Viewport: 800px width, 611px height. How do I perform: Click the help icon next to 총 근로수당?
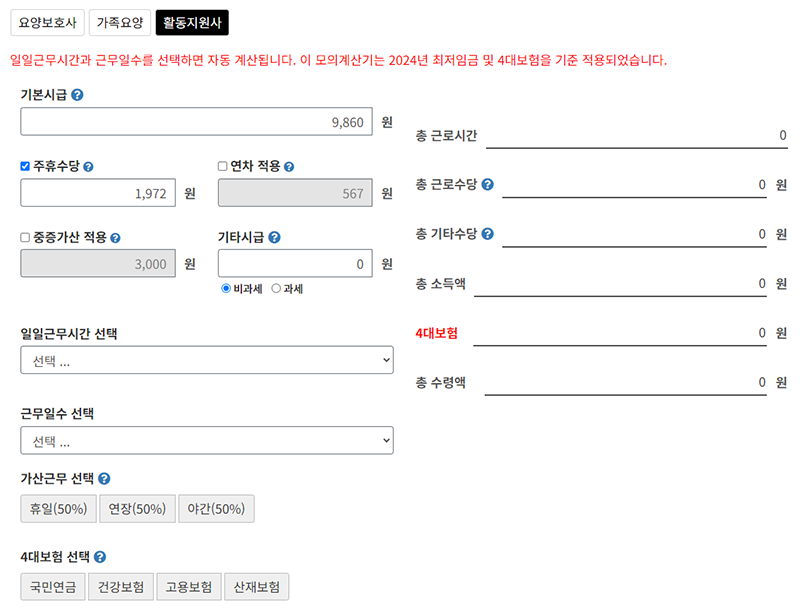488,184
